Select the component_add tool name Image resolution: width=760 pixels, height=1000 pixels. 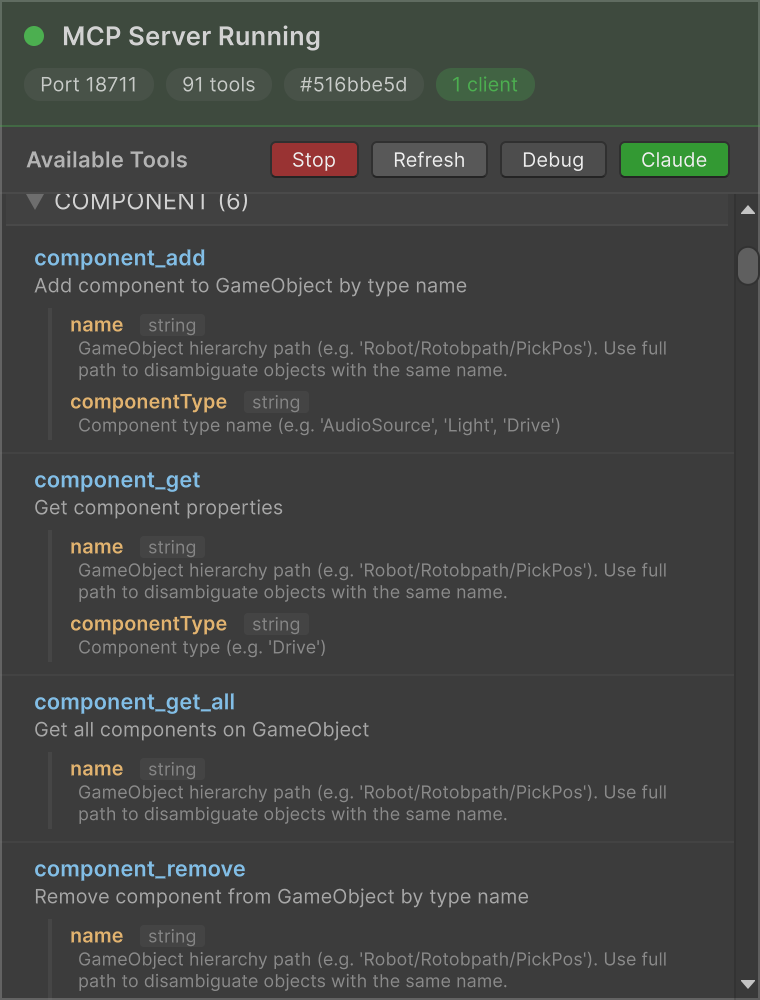tap(120, 258)
